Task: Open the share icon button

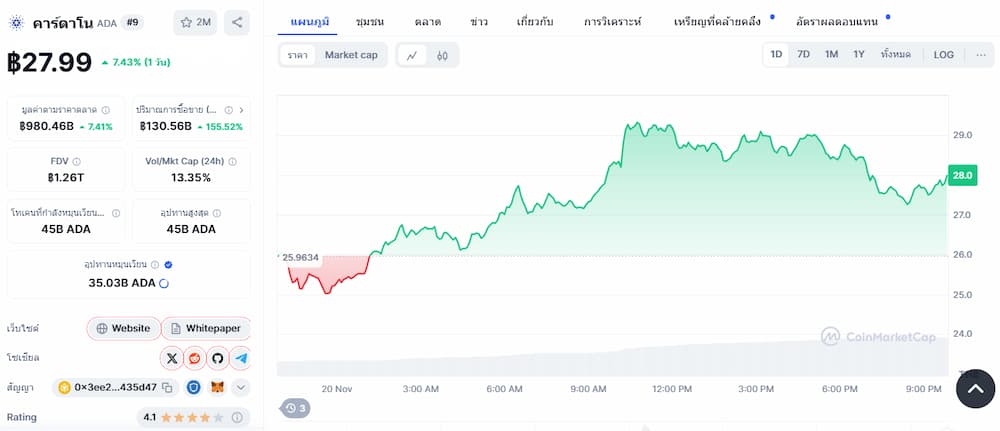Action: 237,22
